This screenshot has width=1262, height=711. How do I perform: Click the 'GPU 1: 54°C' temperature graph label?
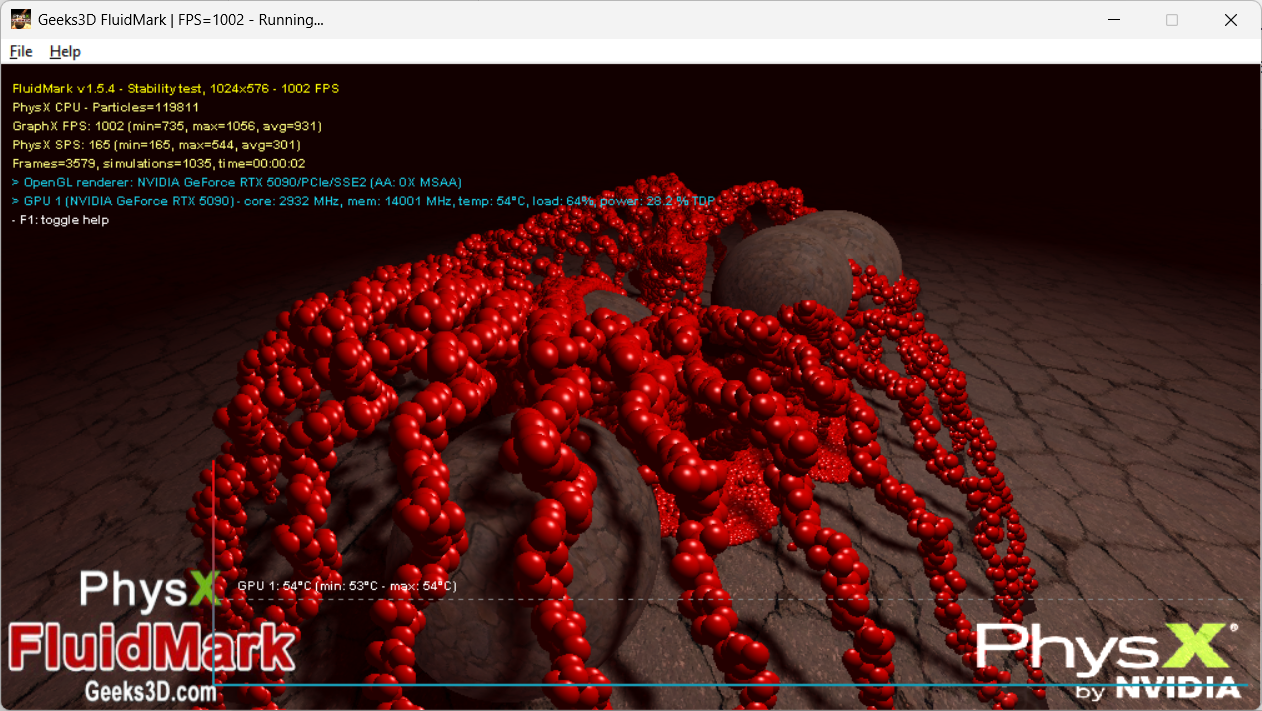347,586
